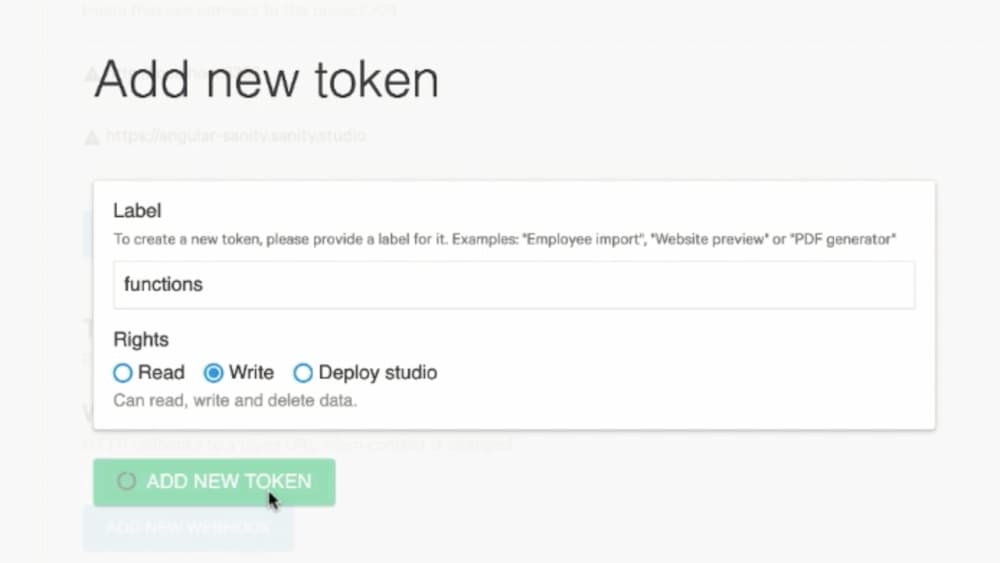
Task: Click the "Can read, write and delete data." description
Action: [x=235, y=401]
